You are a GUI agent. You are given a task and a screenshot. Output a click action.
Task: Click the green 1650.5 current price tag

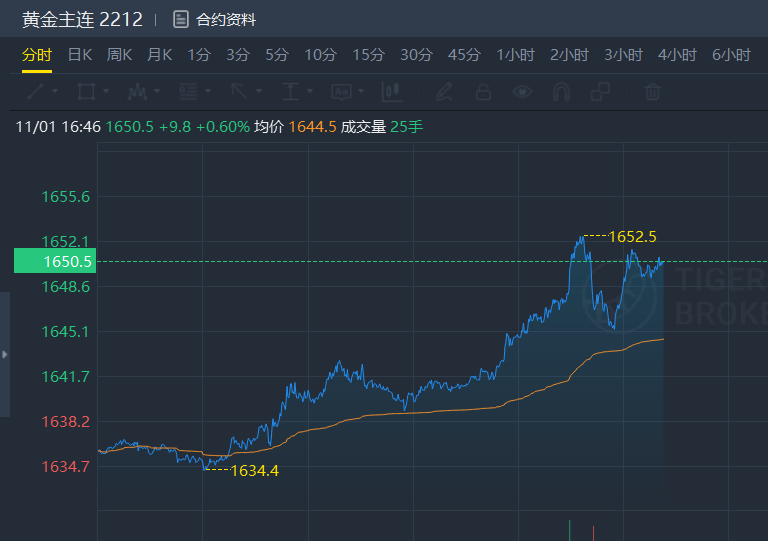click(55, 261)
